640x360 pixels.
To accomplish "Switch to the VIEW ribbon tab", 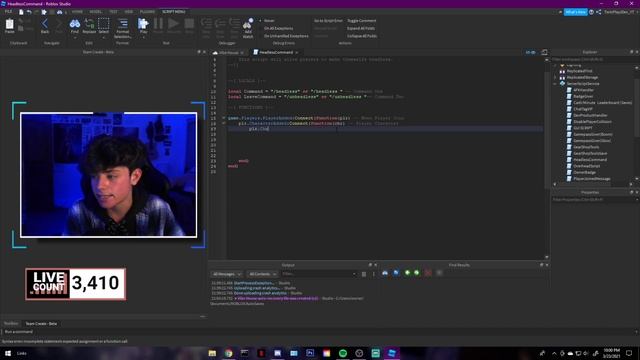I will 129,12.
